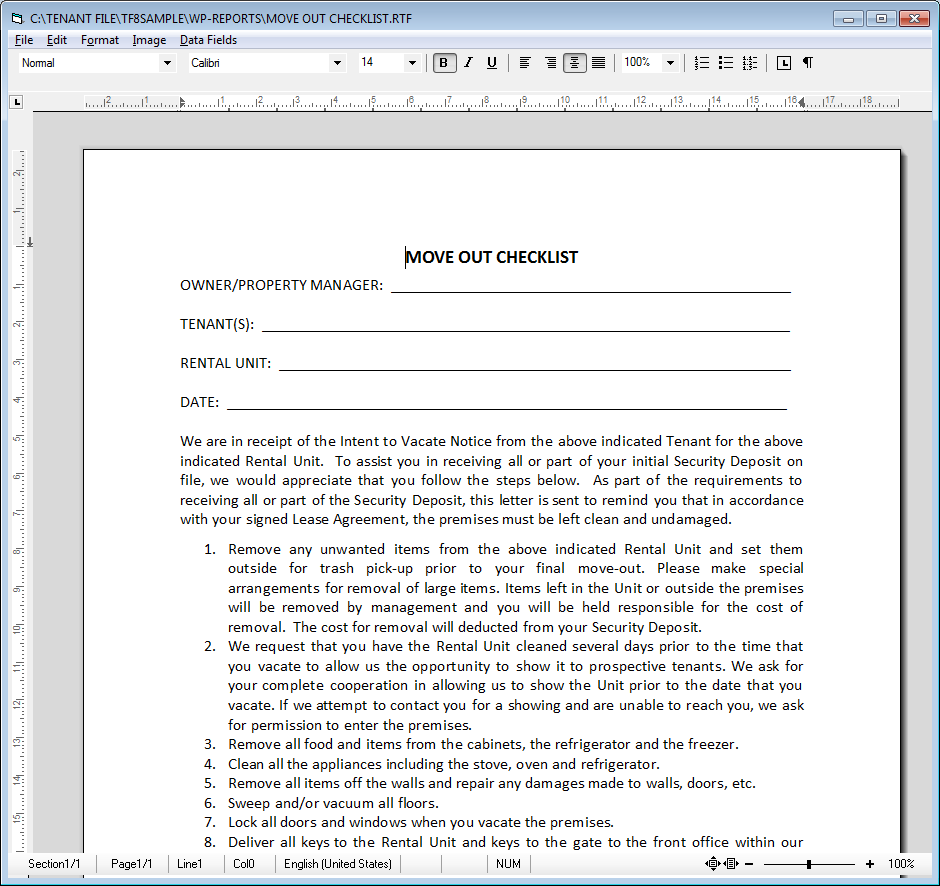The height and width of the screenshot is (886, 940).
Task: Justify the paragraph text
Action: click(x=598, y=63)
